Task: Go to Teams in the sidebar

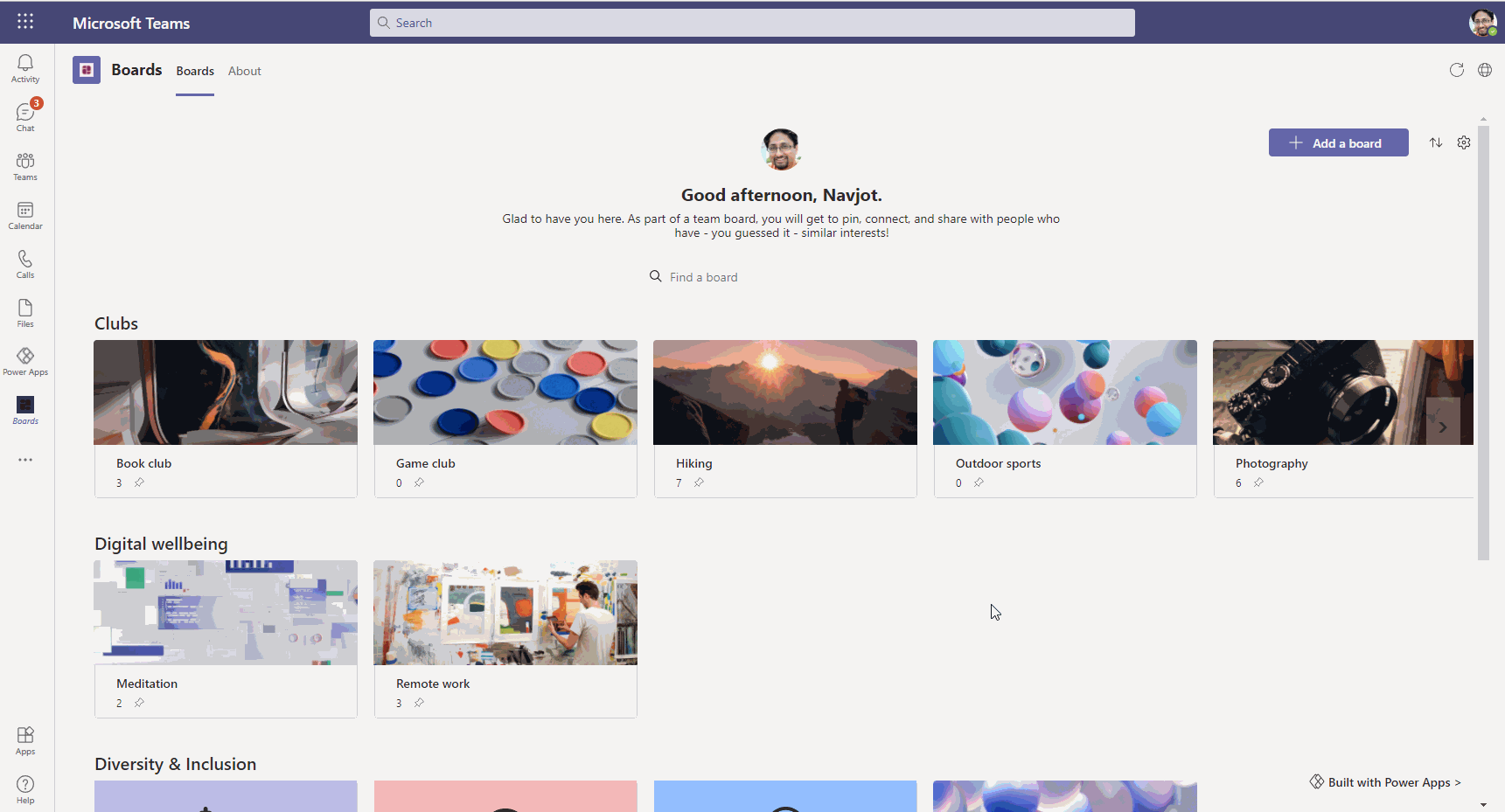Action: tap(25, 166)
